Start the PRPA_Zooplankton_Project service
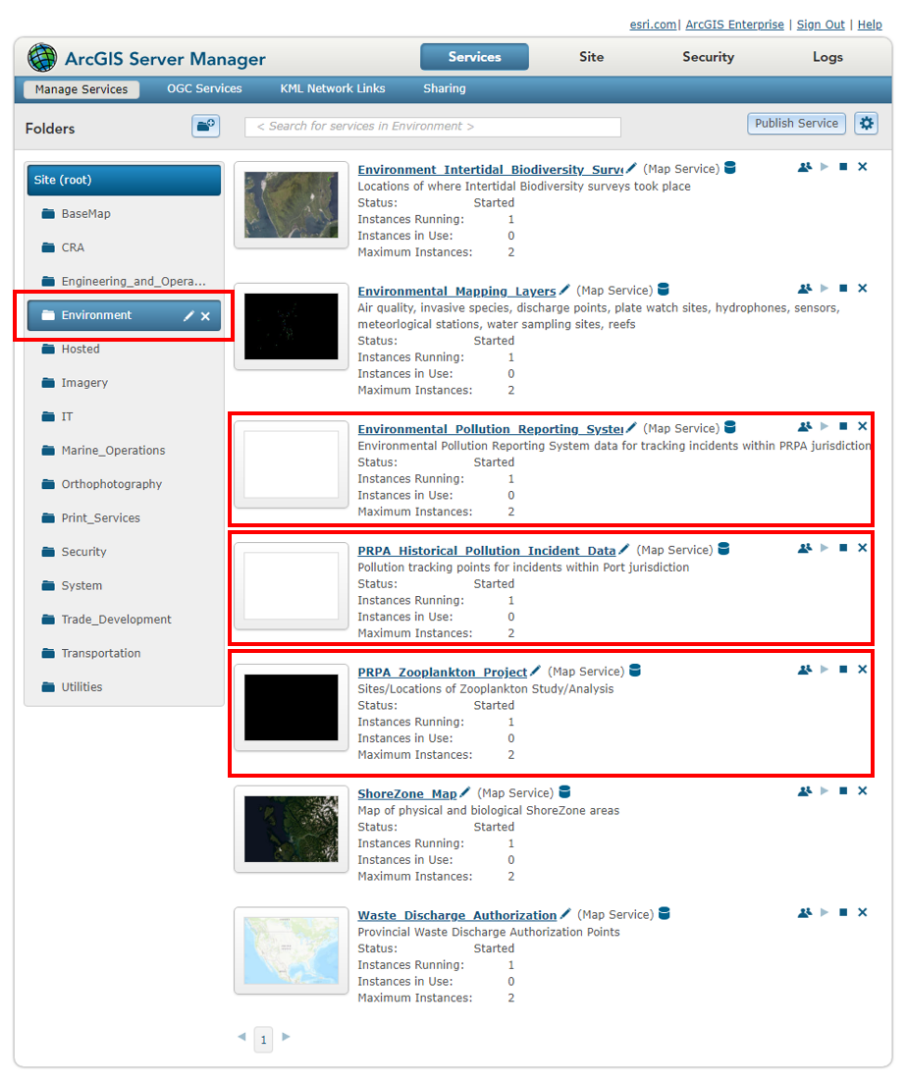904x1080 pixels. coord(824,669)
